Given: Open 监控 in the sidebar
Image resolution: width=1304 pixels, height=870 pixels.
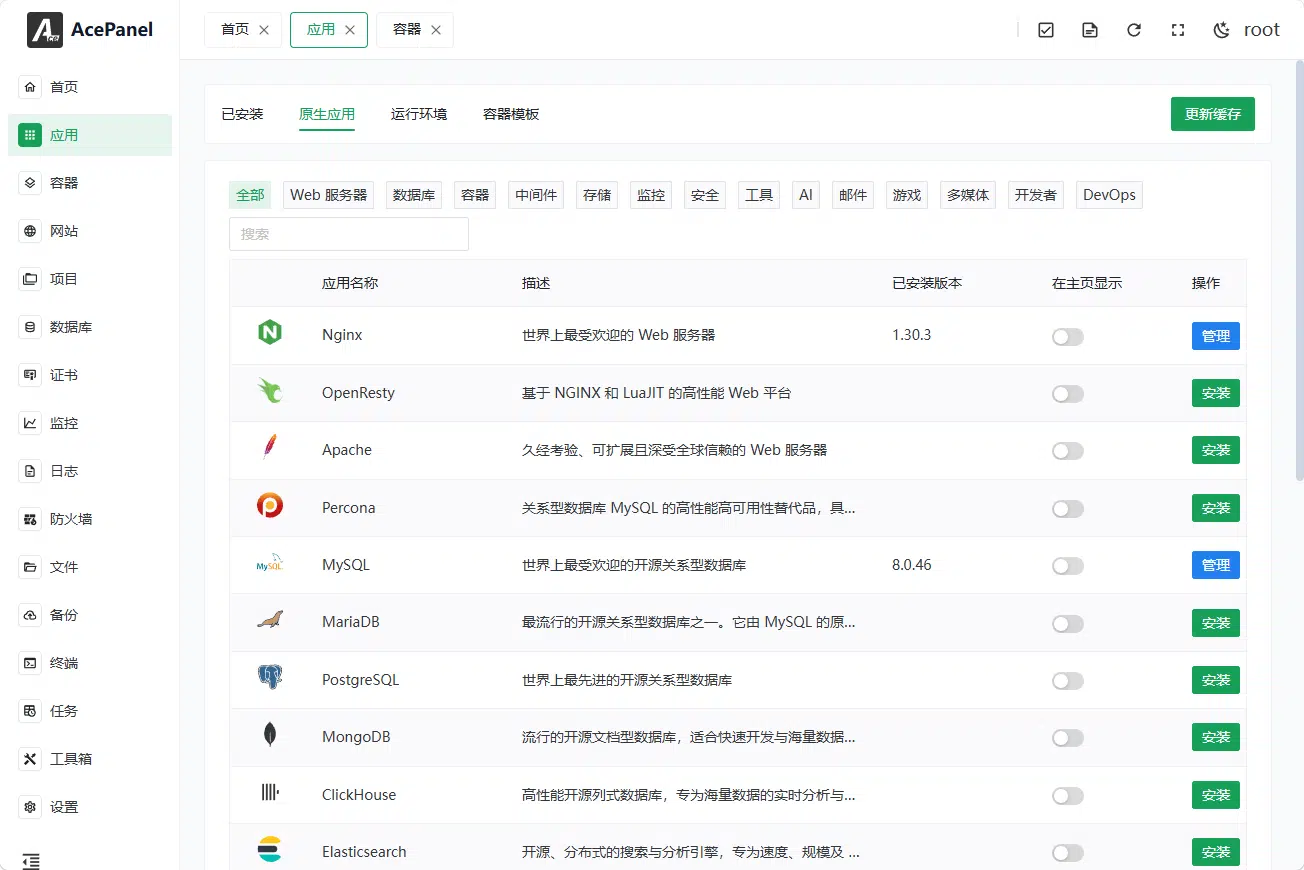Looking at the screenshot, I should [90, 423].
